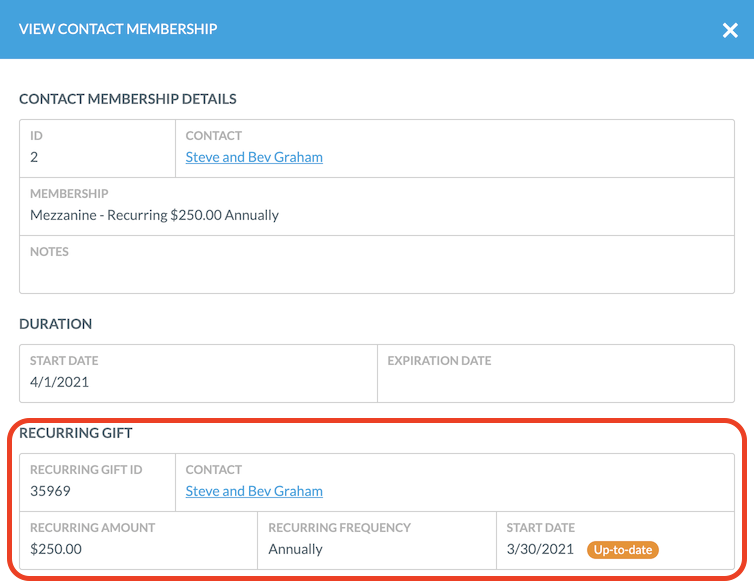Click the Recurring Amount label

tap(92, 528)
